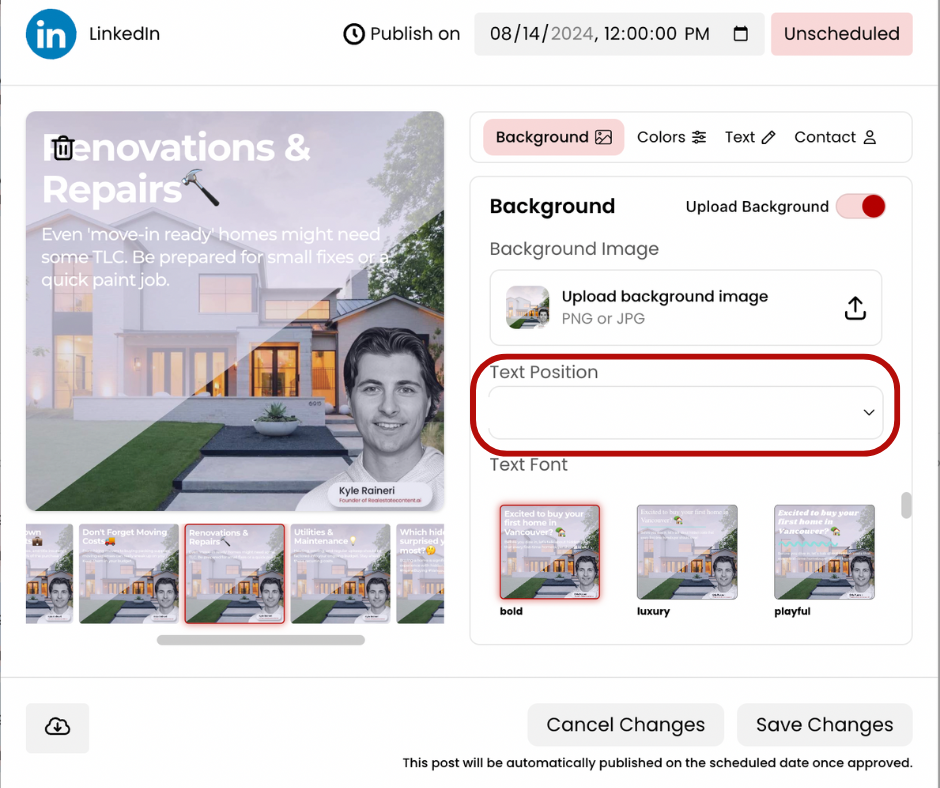
Task: Click the pencil icon next to Text
Action: [x=768, y=138]
